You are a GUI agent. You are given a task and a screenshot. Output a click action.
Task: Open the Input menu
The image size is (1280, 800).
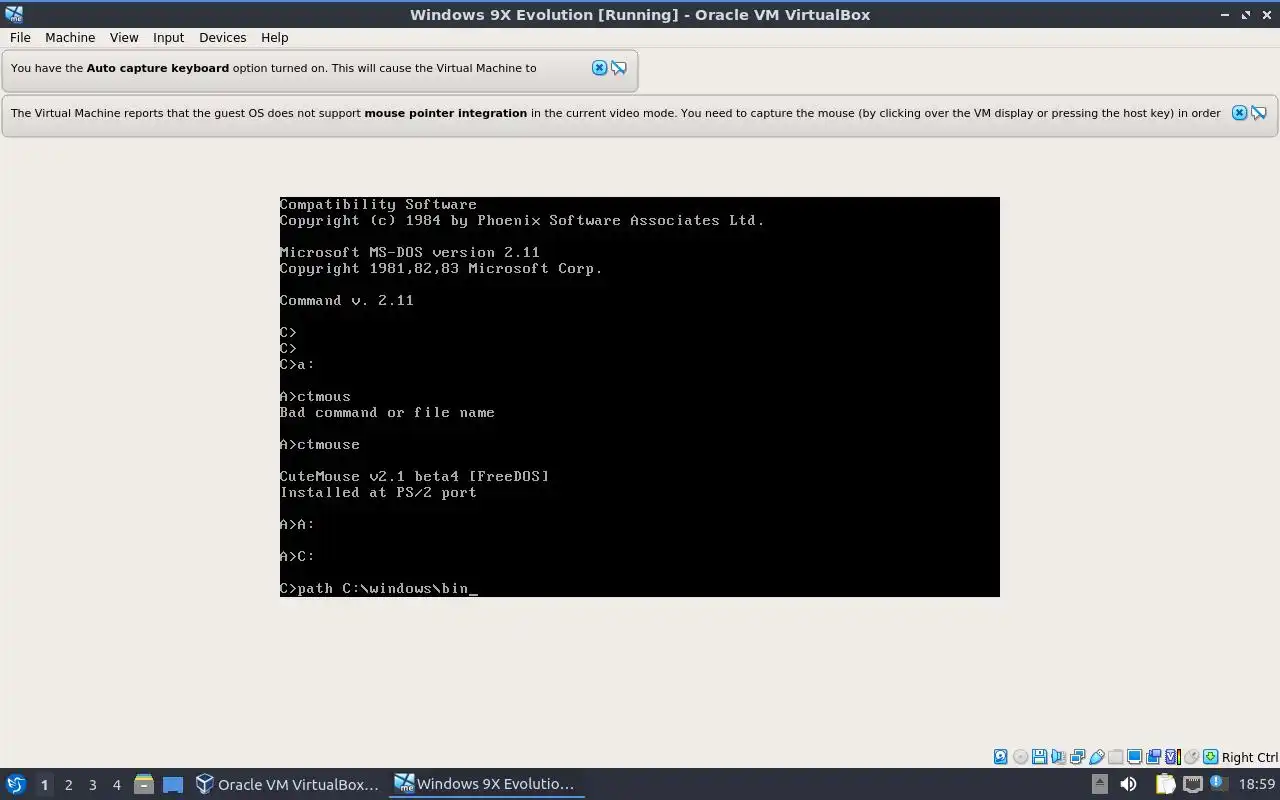tap(168, 37)
